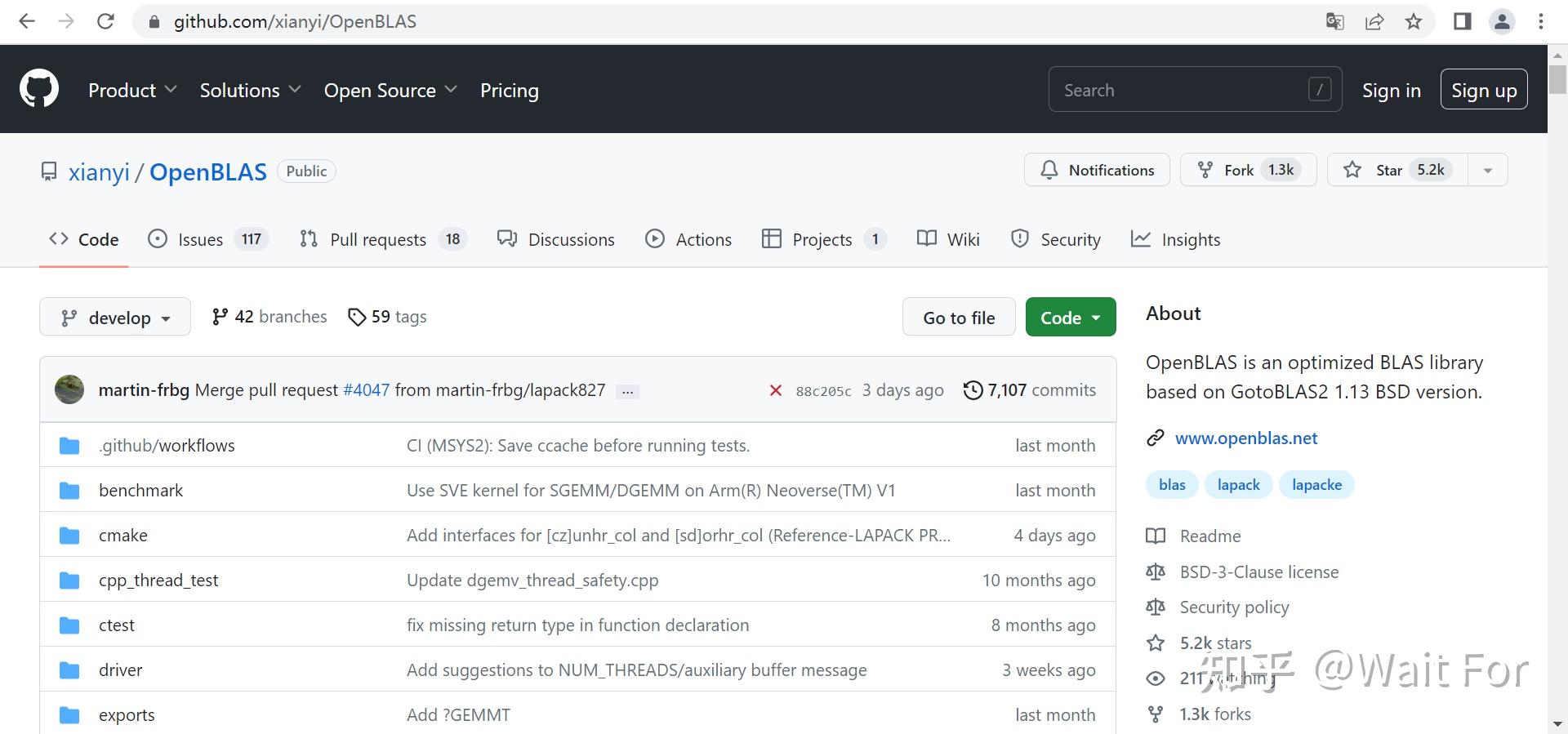Screen dimensions: 1568x734
Task: Bookmark this page with the star icon
Action: (1414, 21)
